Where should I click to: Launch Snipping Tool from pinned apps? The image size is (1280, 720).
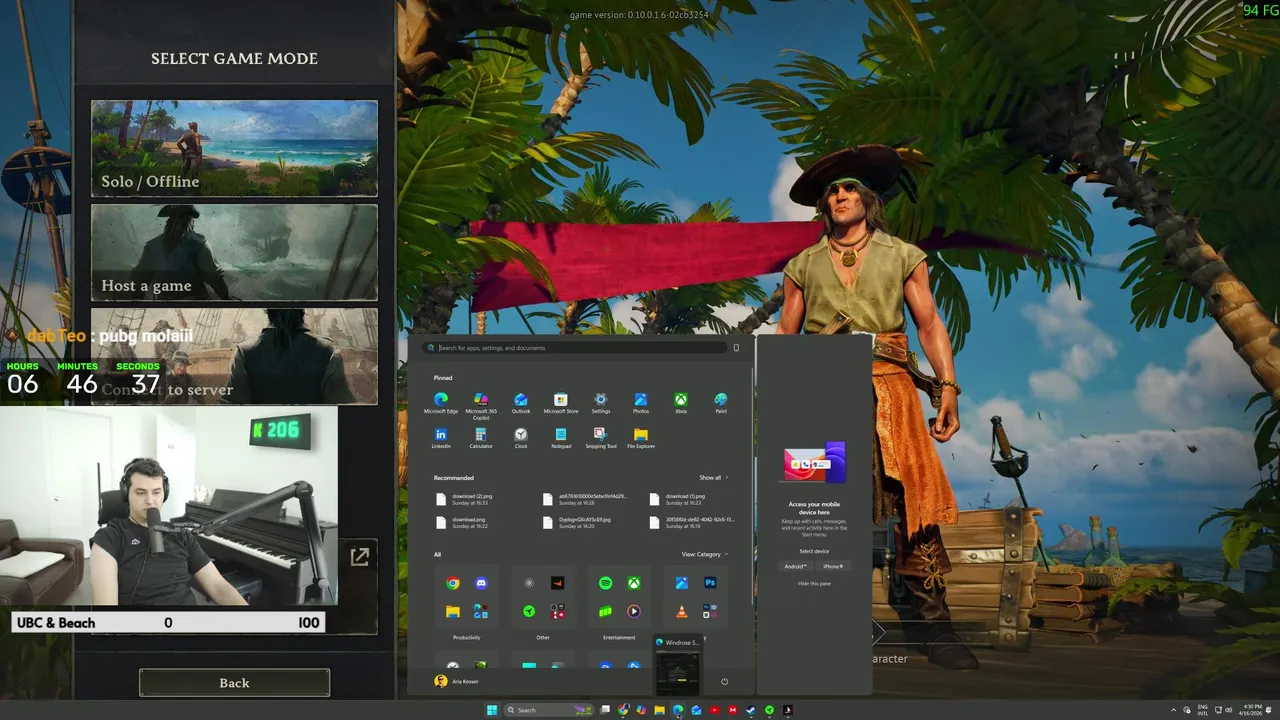click(601, 438)
